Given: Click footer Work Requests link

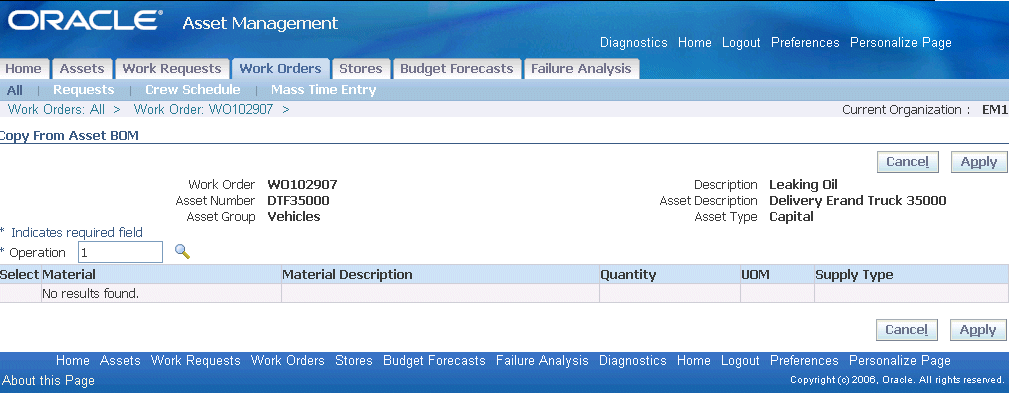Looking at the screenshot, I should 196,361.
